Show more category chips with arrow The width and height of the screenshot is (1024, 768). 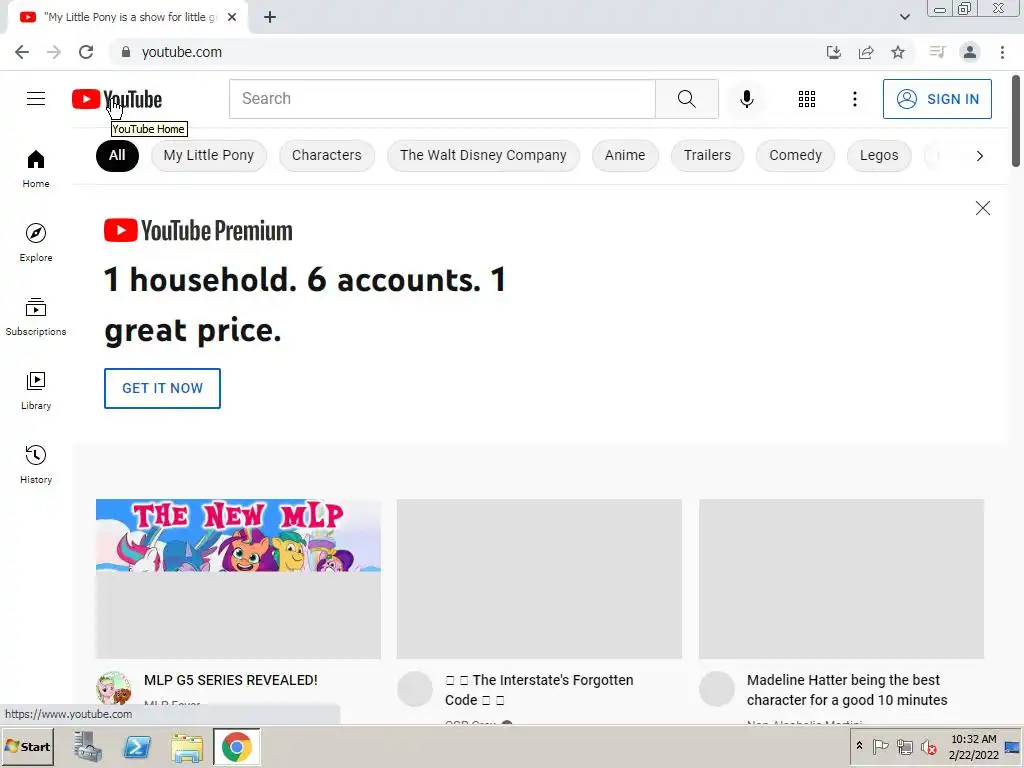pyautogui.click(x=979, y=156)
